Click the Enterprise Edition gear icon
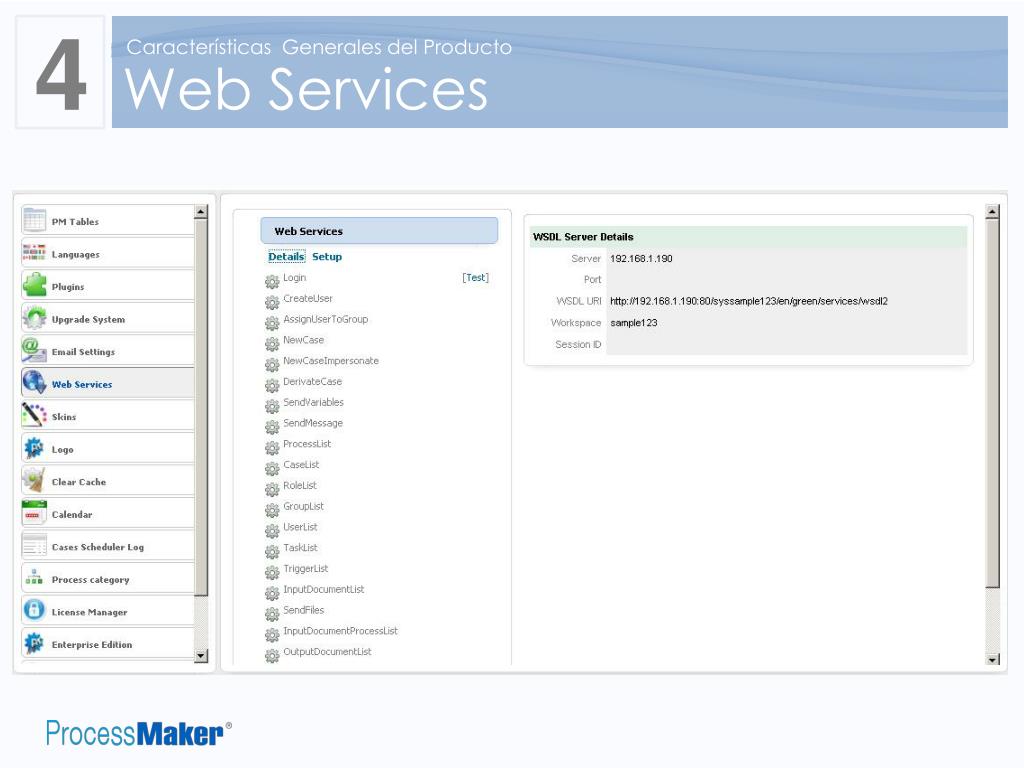 coord(34,643)
